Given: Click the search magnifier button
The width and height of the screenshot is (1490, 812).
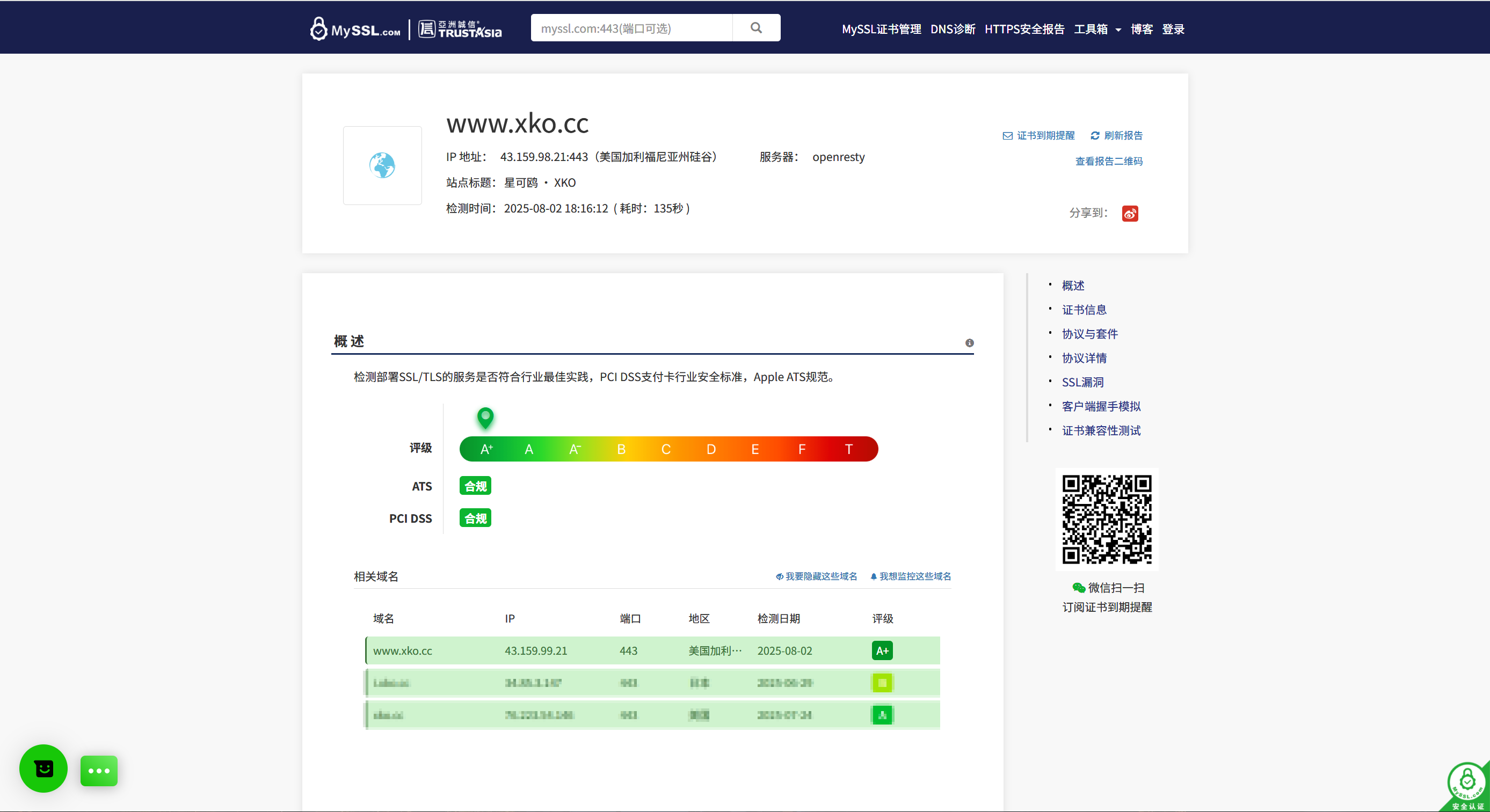Looking at the screenshot, I should click(756, 28).
